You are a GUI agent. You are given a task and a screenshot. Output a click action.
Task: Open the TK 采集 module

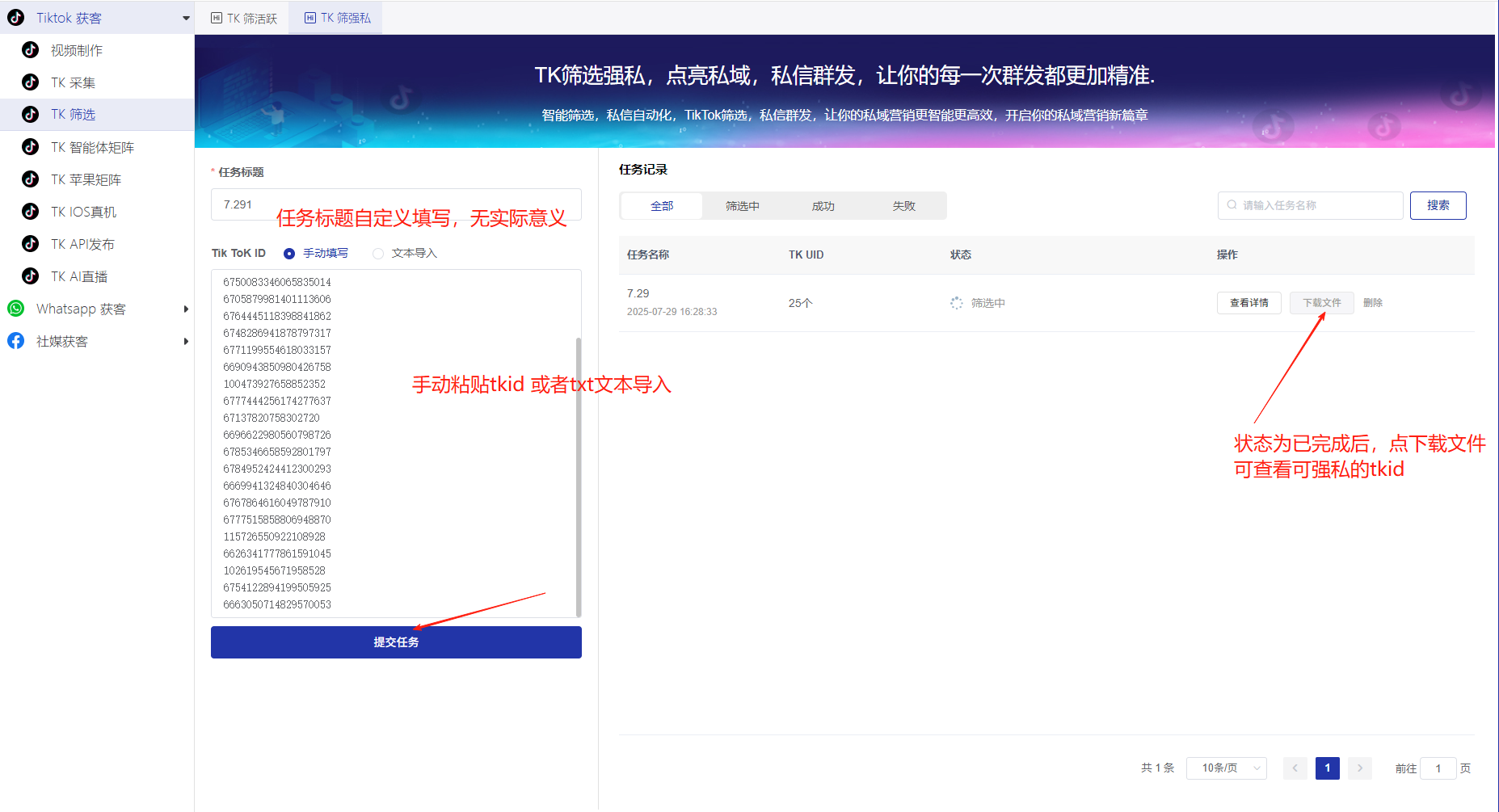73,82
